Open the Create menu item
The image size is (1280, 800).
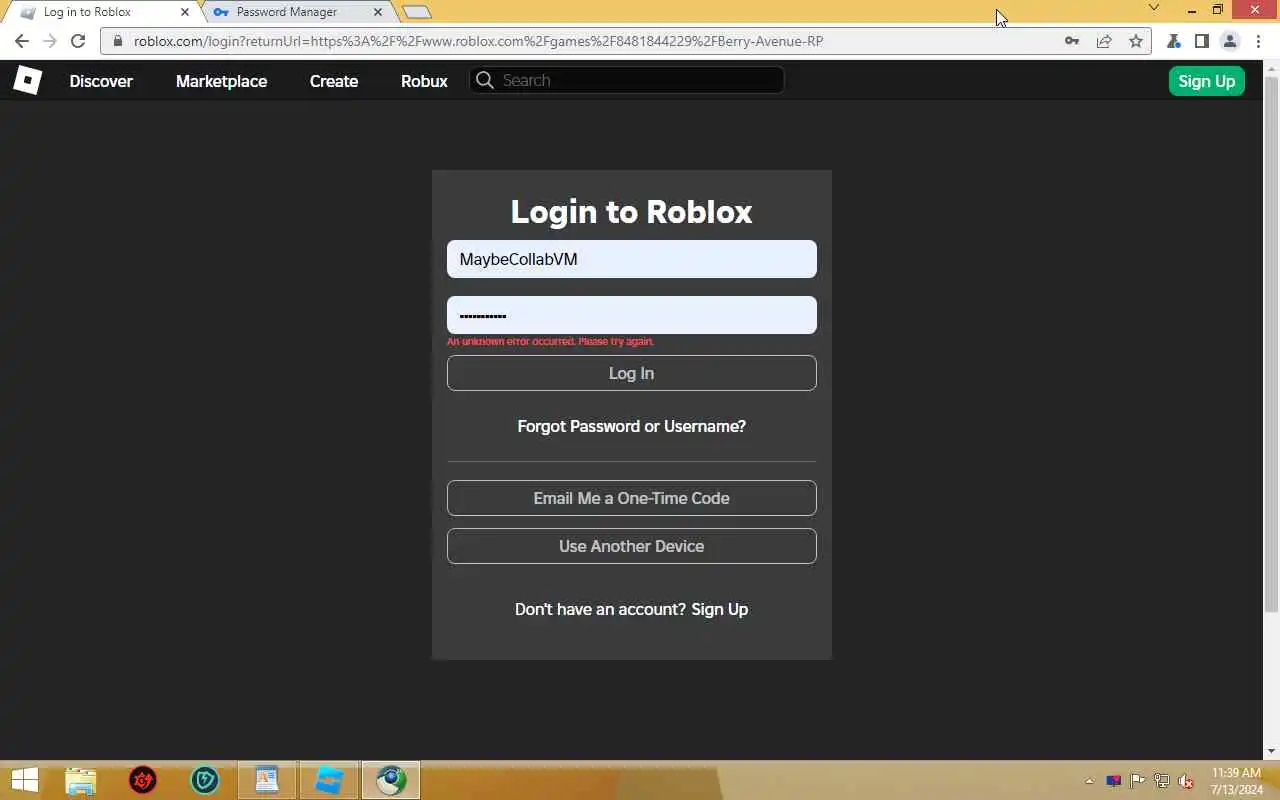[x=334, y=81]
